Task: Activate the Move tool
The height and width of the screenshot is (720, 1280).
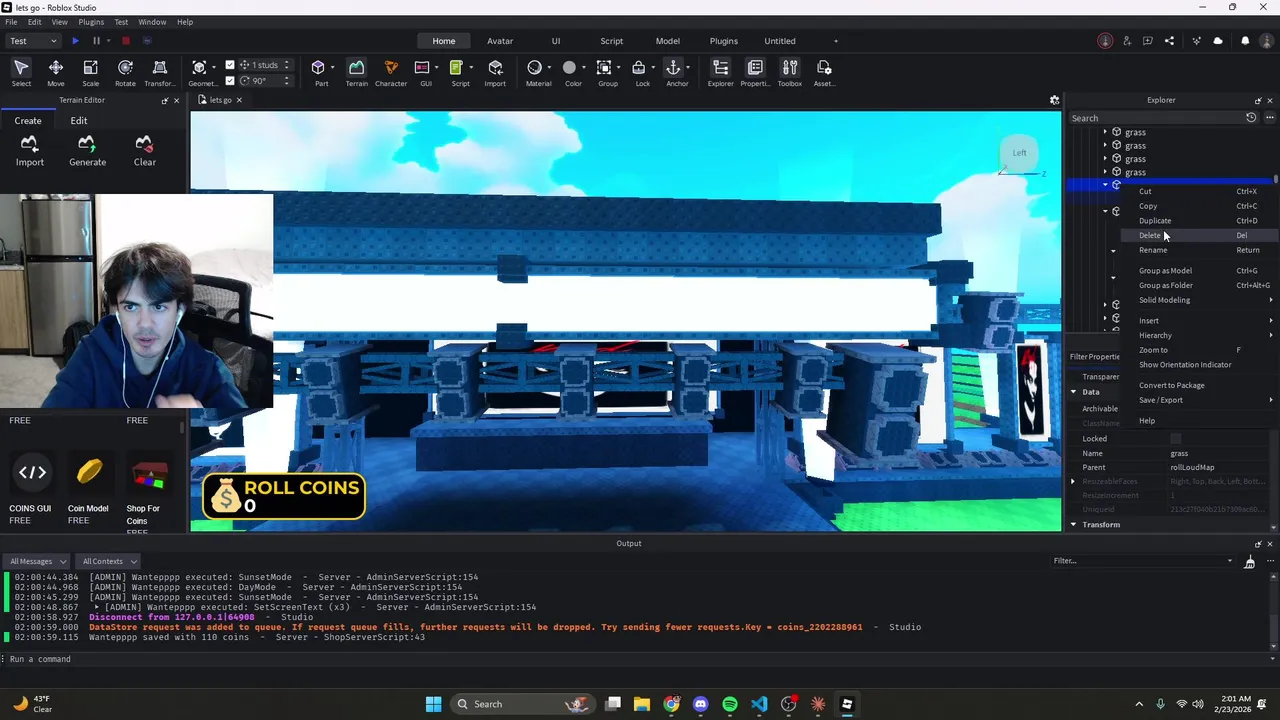Action: click(x=56, y=72)
